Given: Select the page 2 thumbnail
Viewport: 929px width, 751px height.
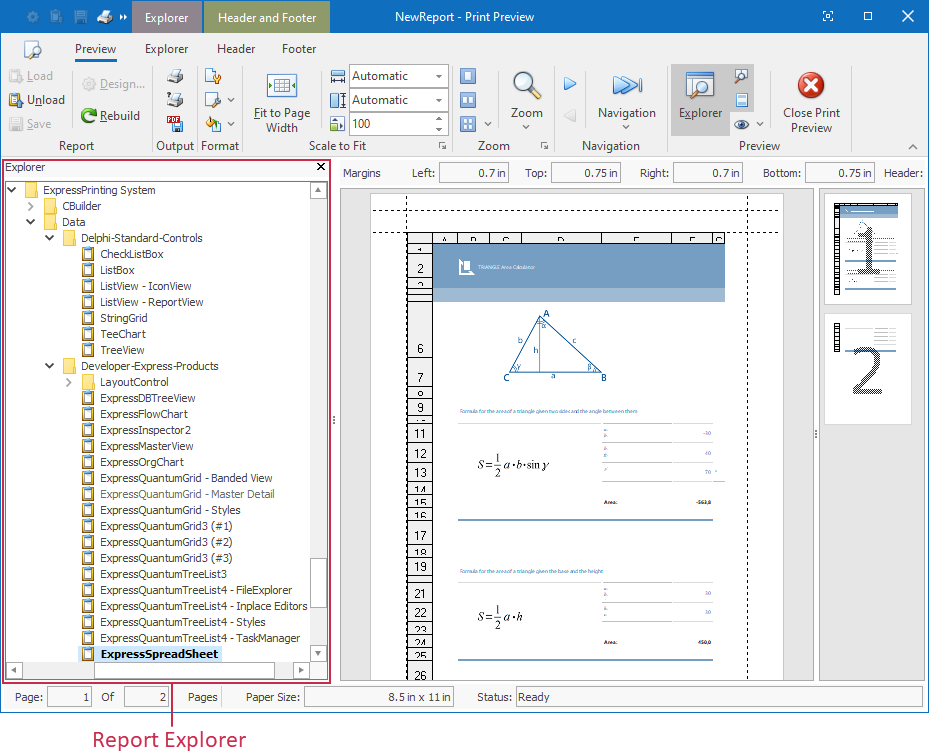Looking at the screenshot, I should click(x=866, y=368).
